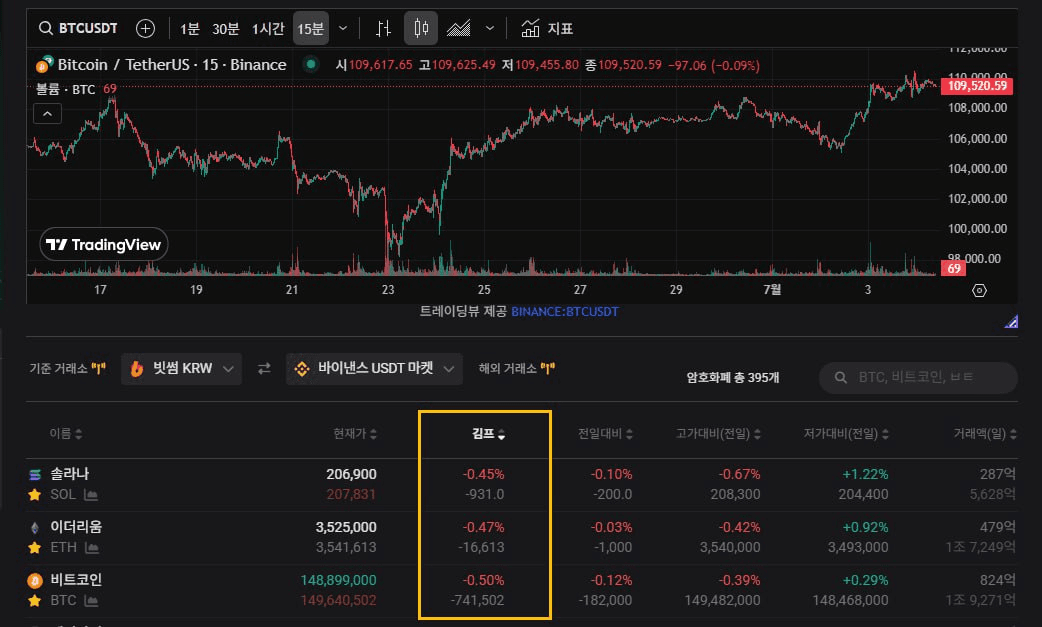Open the 빗썸 KRW exchange dropdown
1042x627 pixels.
tap(181, 369)
